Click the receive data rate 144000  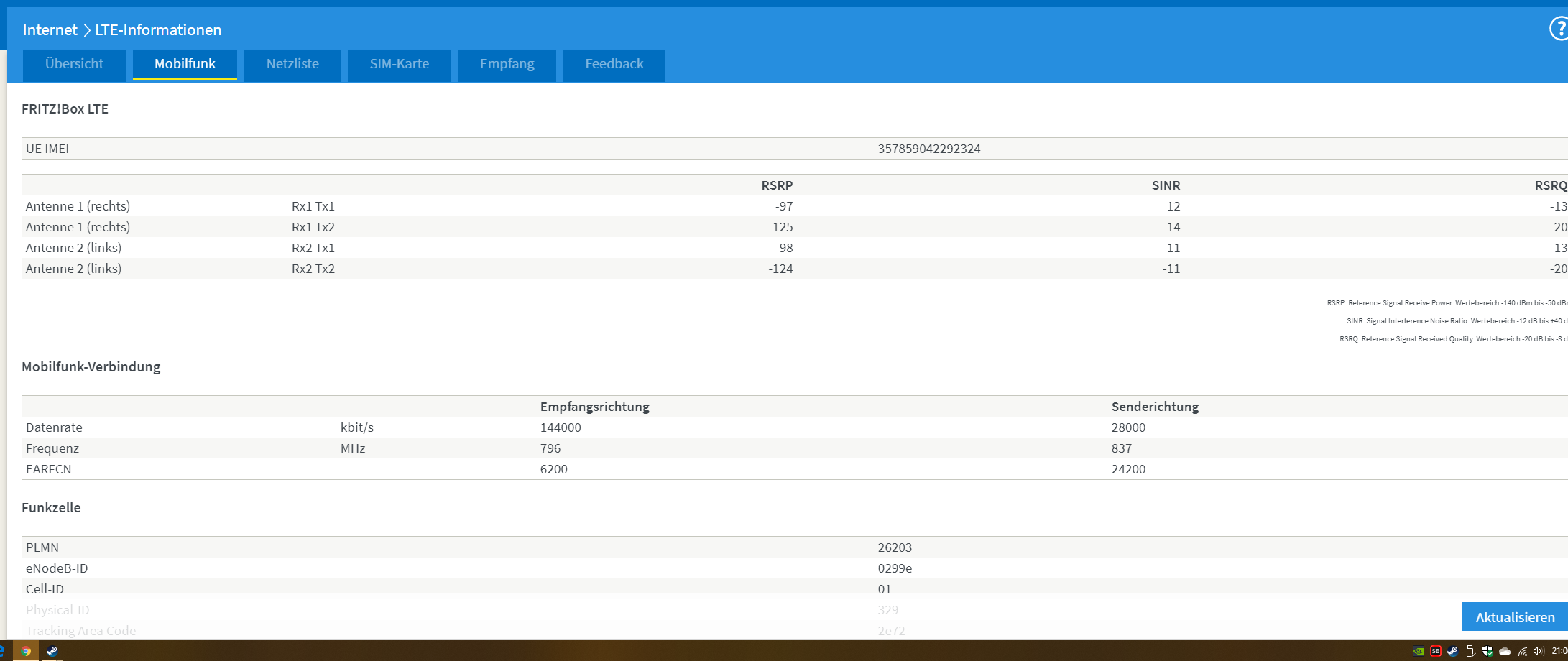[561, 427]
